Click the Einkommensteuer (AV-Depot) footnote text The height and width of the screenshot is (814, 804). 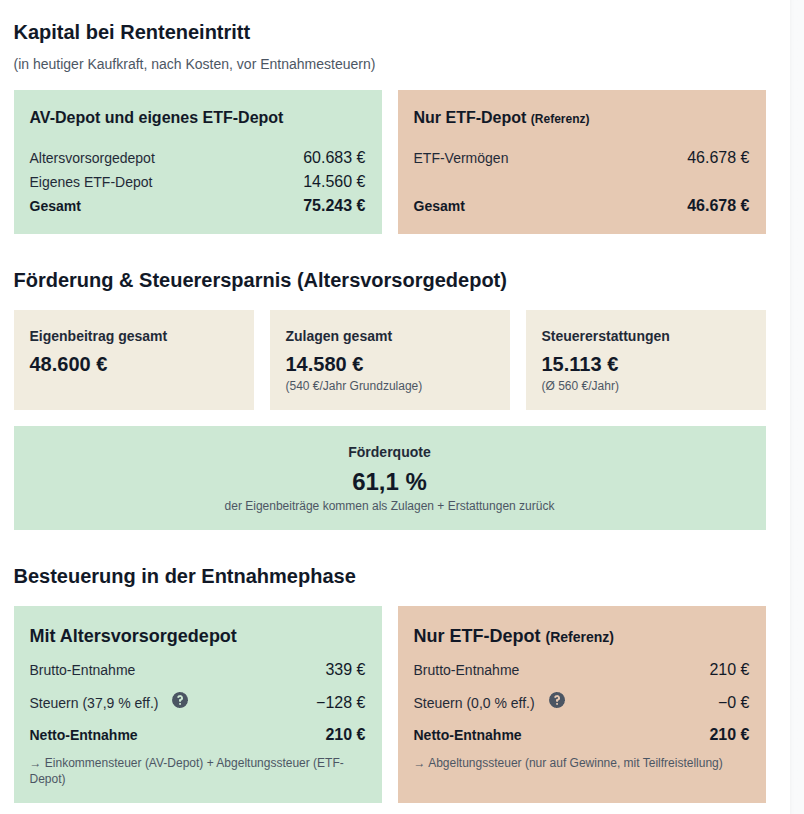click(x=187, y=771)
